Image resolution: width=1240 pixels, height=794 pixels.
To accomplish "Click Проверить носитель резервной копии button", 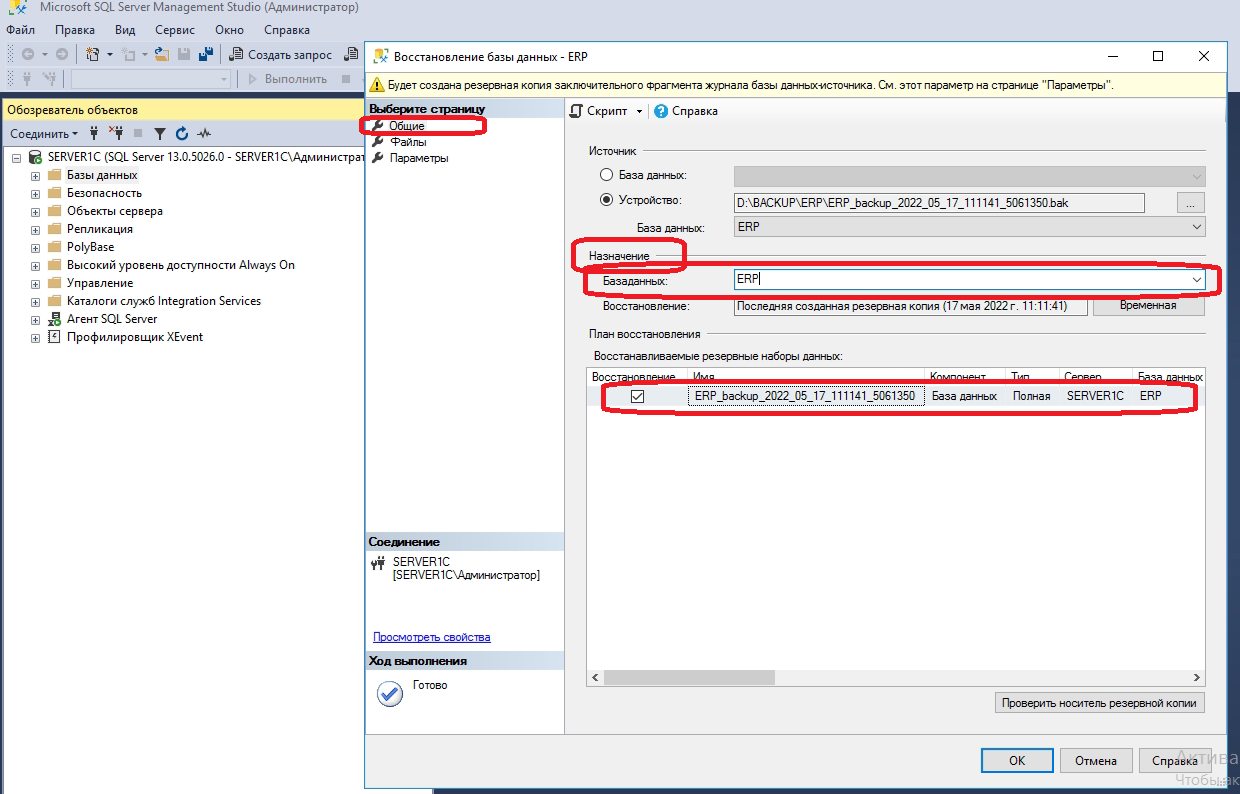I will [x=1100, y=703].
